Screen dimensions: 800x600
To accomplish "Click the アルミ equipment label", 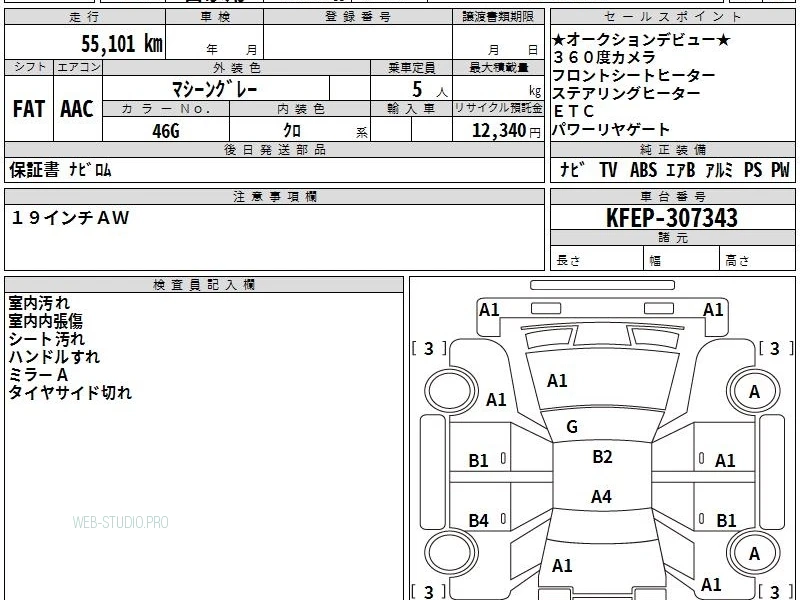I will (719, 170).
